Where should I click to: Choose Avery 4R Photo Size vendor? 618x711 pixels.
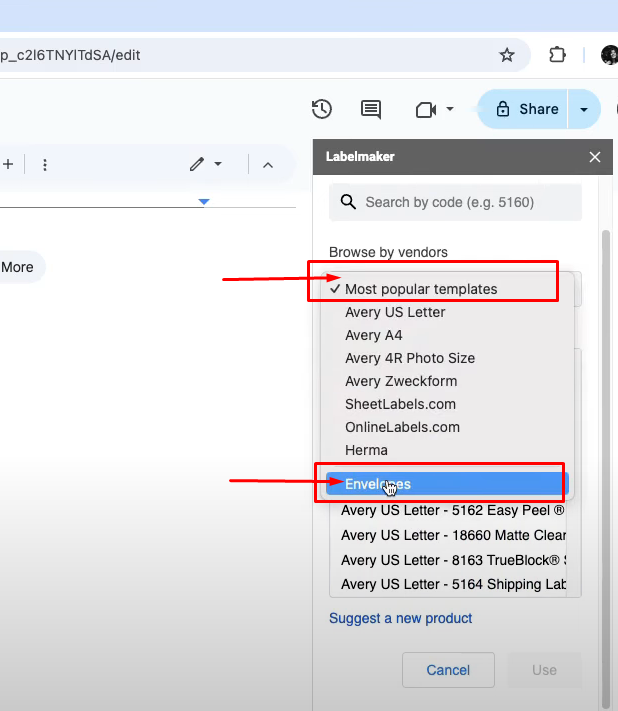click(x=447, y=358)
